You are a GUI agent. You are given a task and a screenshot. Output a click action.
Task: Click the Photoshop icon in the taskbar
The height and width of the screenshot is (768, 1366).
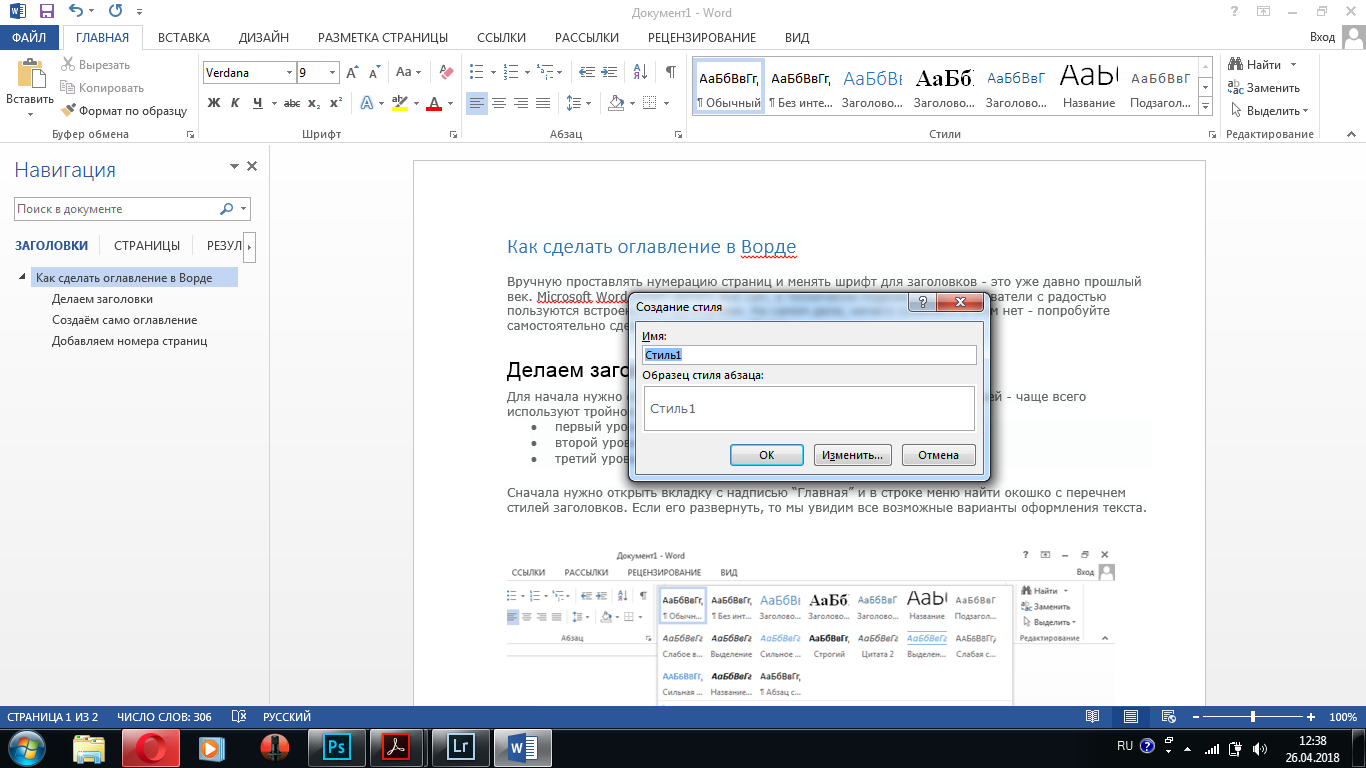[337, 746]
